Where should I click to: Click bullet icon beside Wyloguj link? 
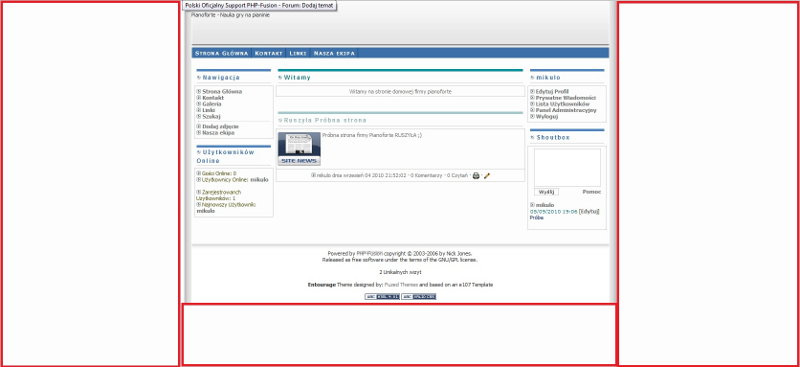click(x=532, y=116)
